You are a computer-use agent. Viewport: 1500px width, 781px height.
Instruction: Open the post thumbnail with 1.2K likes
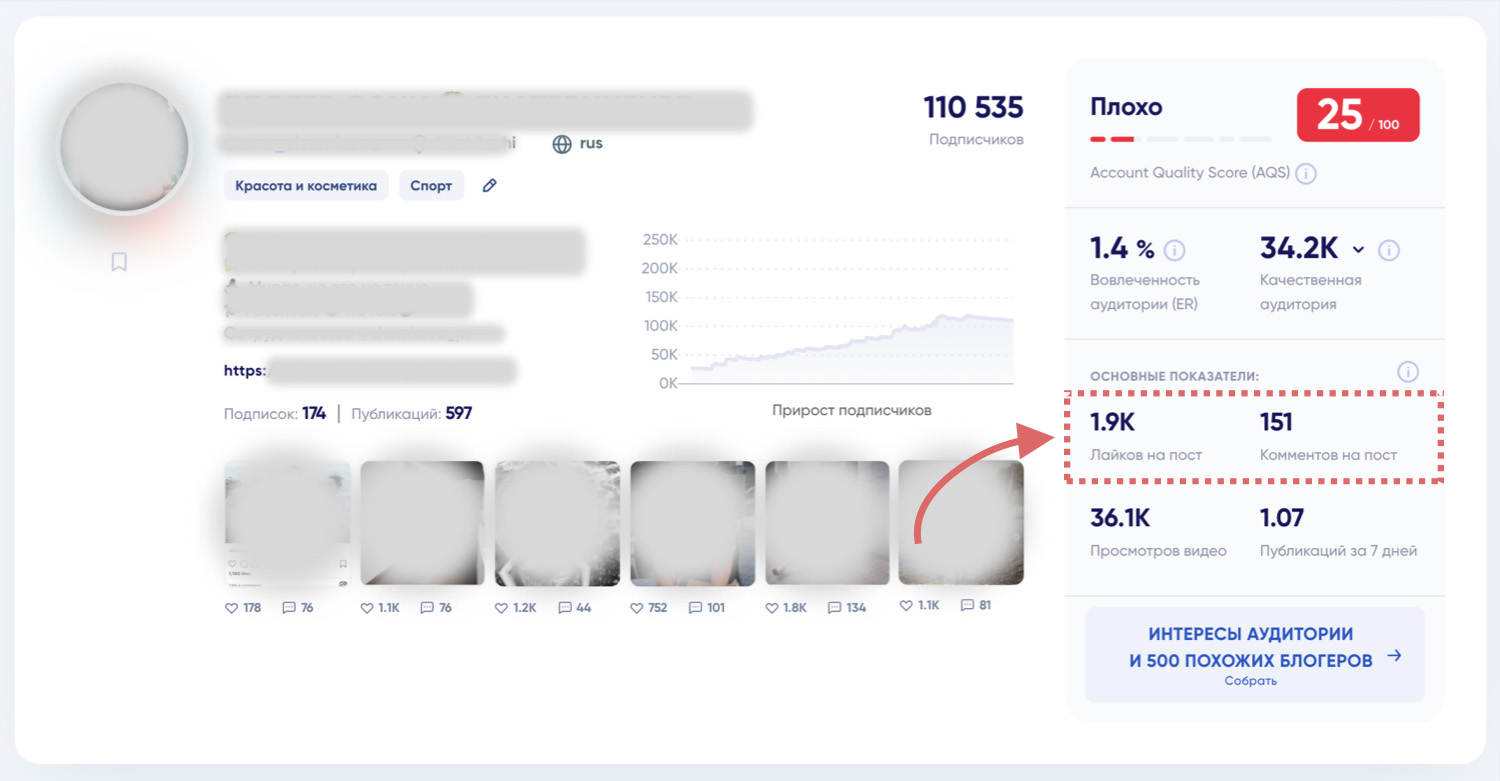[x=557, y=523]
